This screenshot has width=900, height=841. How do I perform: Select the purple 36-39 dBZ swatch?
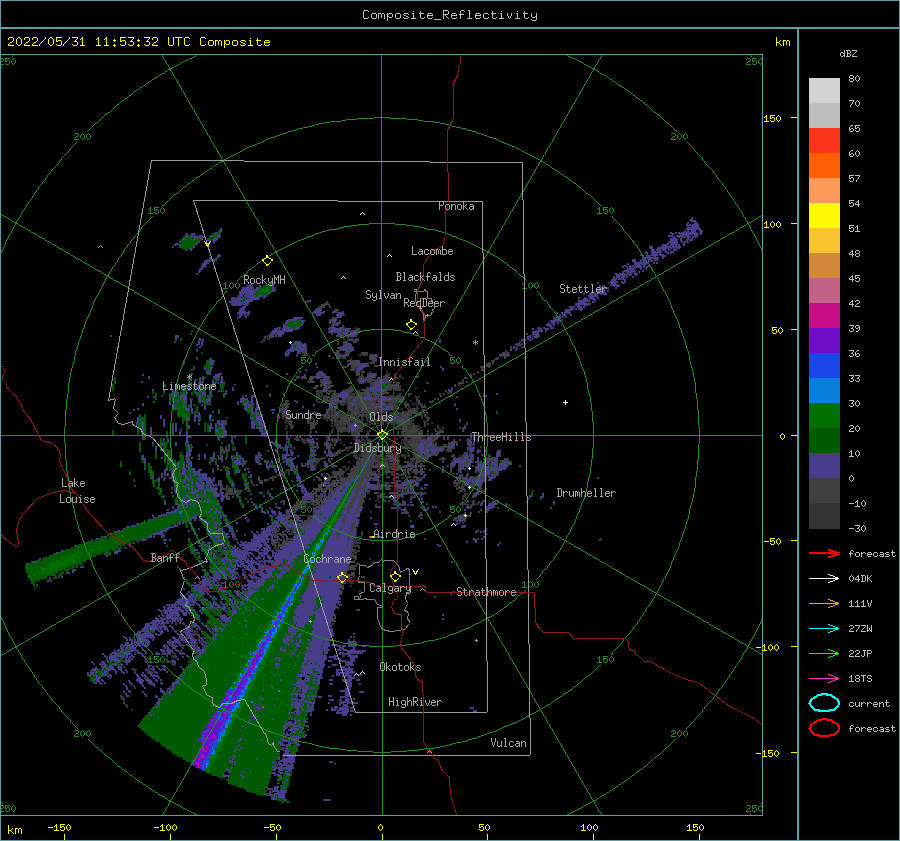pos(824,340)
